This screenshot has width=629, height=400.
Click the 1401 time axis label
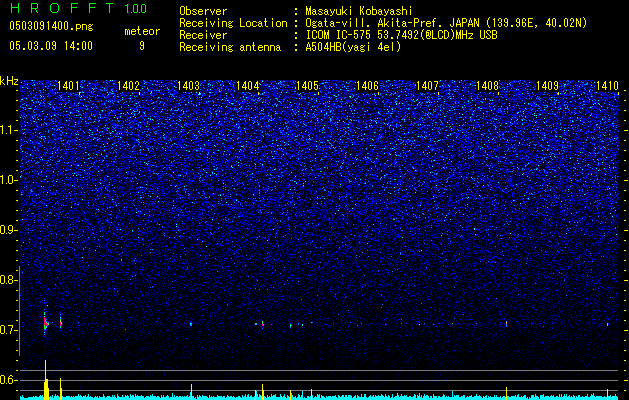[68, 86]
